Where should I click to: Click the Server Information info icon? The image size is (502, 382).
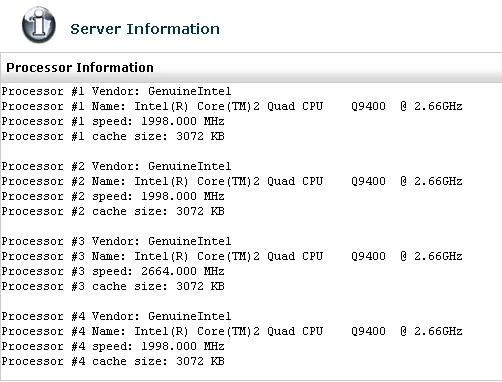coord(39,25)
